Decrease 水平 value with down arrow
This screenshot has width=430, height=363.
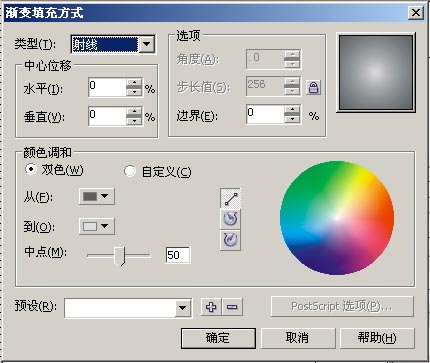[134, 92]
